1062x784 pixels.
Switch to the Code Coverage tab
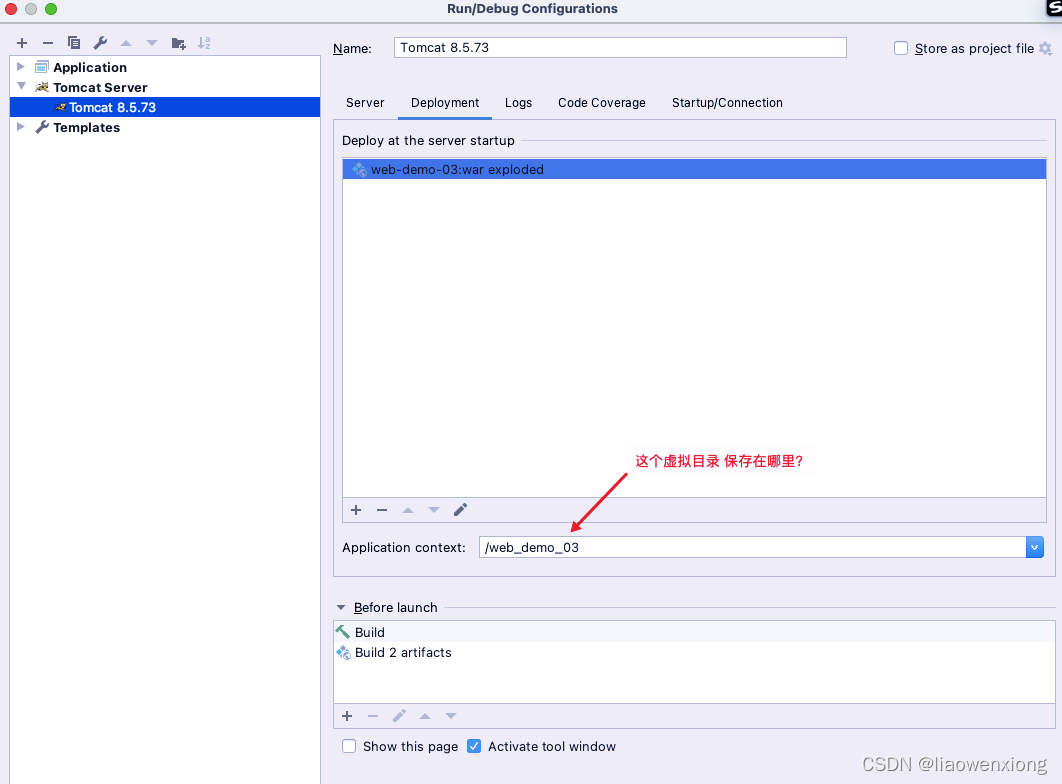pyautogui.click(x=601, y=103)
